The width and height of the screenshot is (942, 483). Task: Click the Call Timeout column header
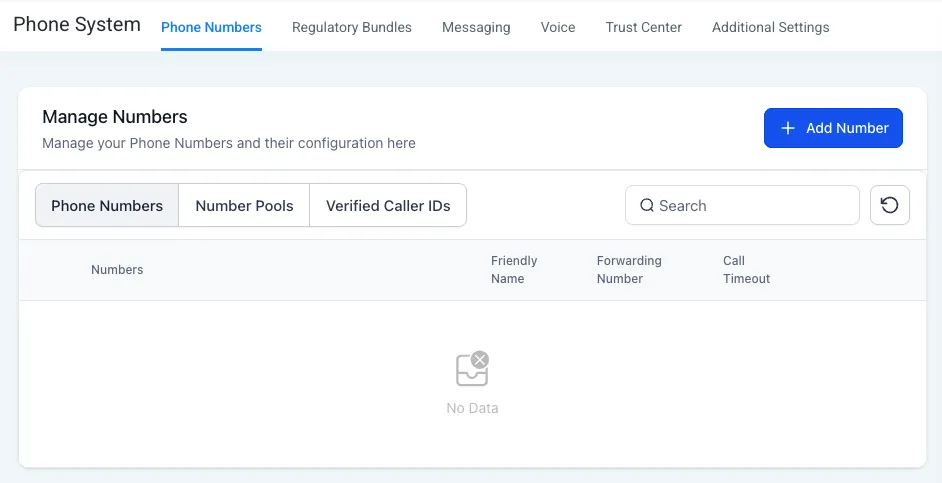pyautogui.click(x=746, y=270)
